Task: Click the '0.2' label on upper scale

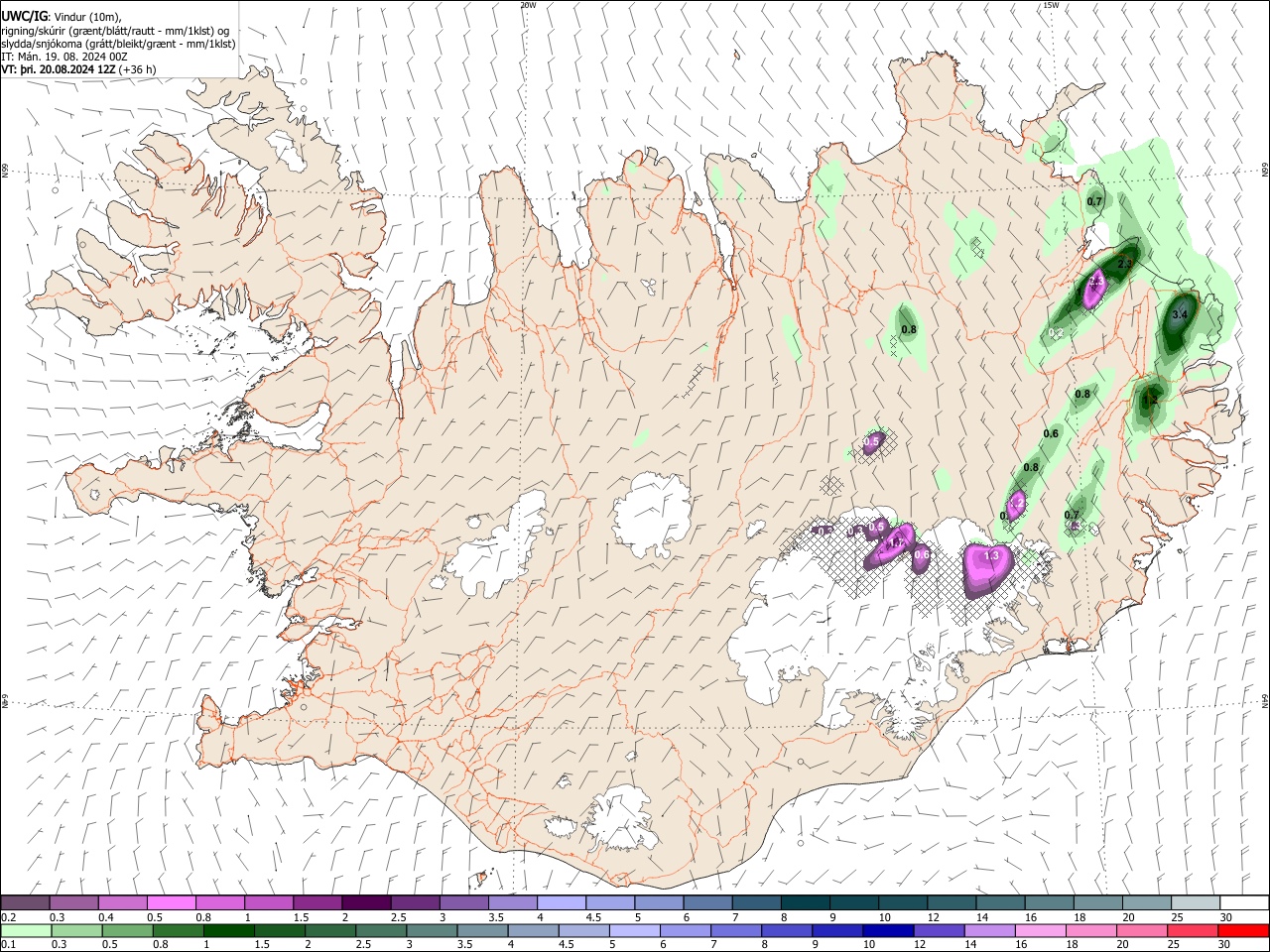Action: (x=7, y=917)
